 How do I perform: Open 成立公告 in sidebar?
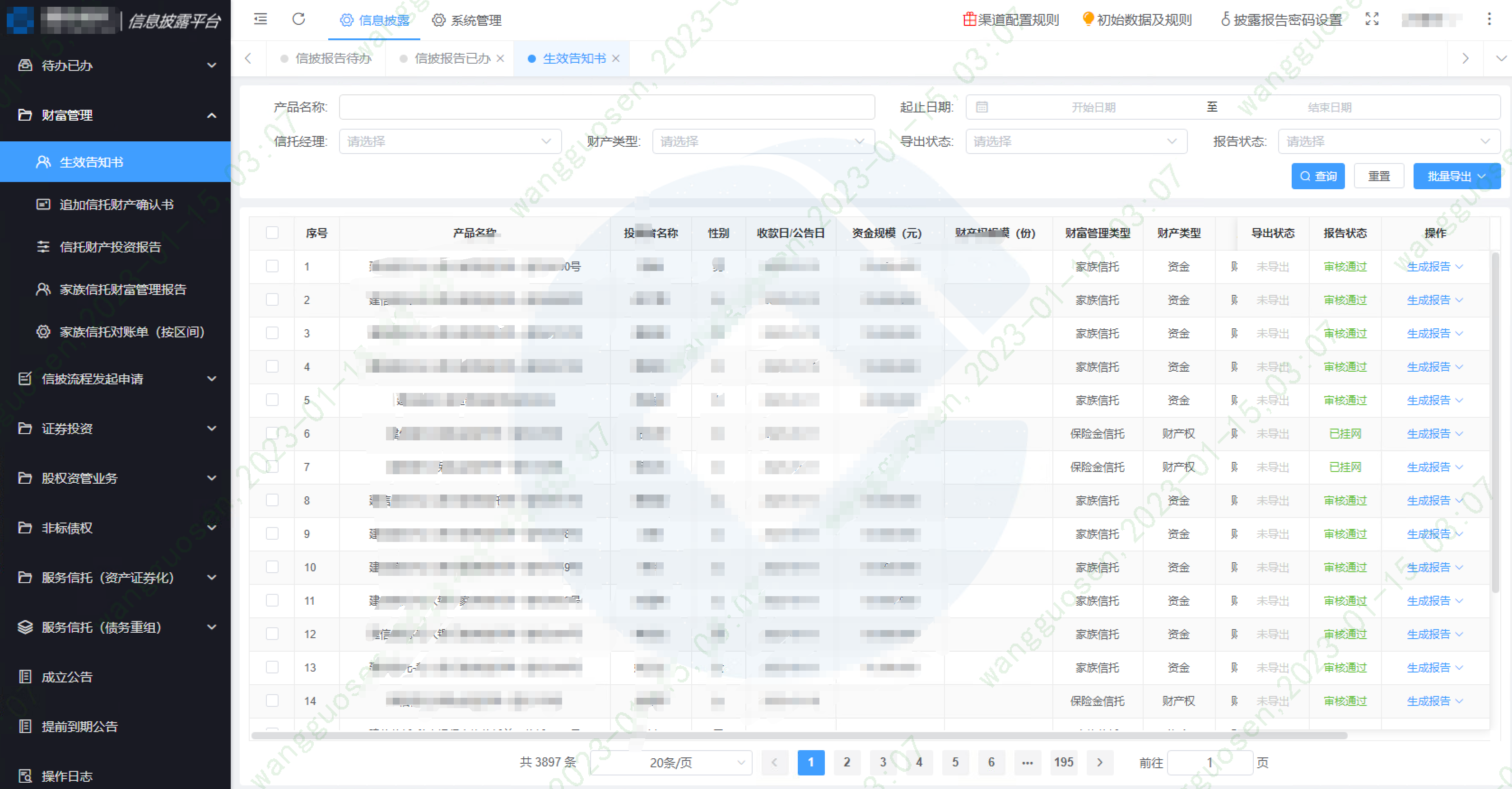point(116,677)
